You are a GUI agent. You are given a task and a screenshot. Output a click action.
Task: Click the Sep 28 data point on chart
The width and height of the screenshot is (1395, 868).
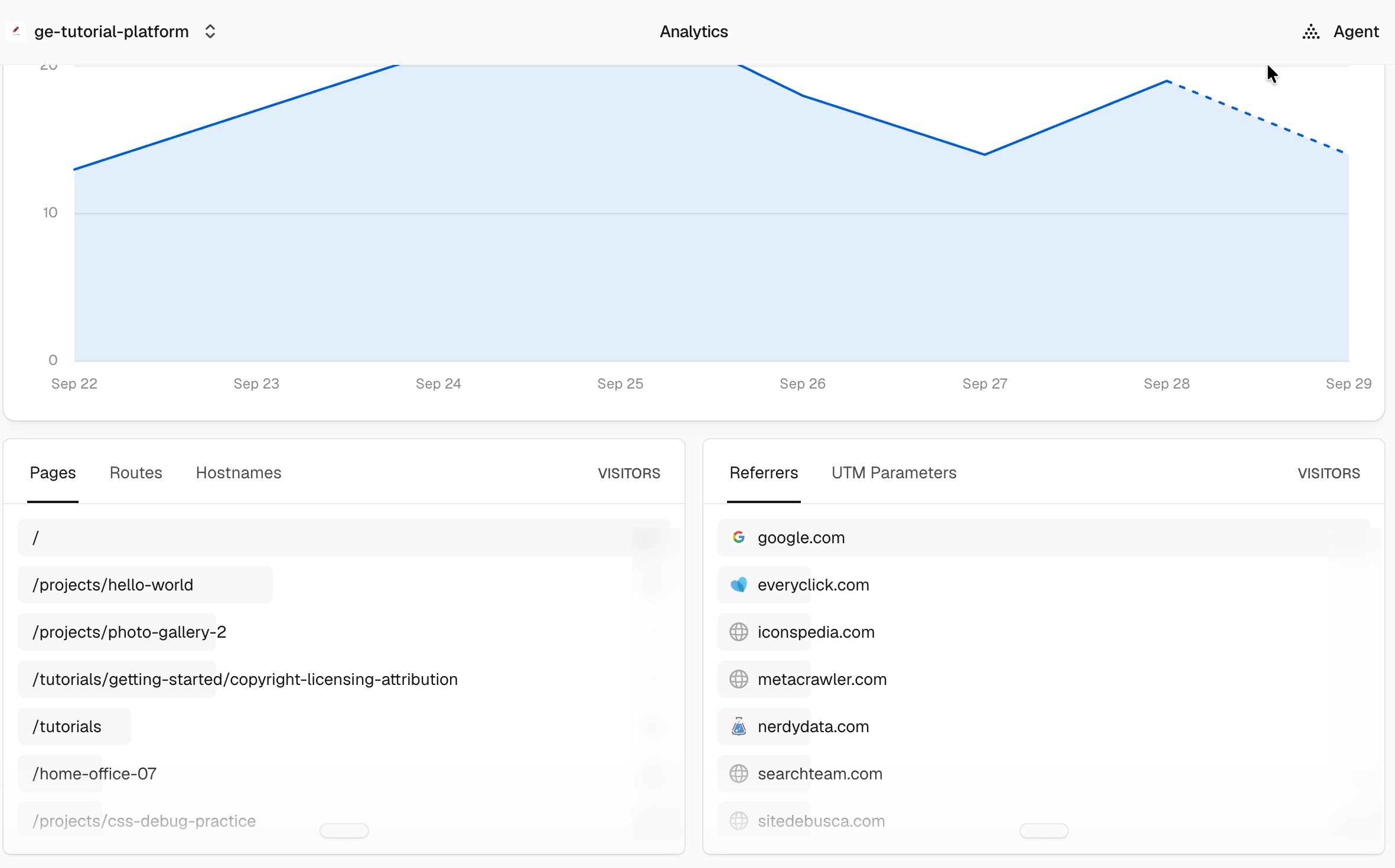[x=1167, y=81]
